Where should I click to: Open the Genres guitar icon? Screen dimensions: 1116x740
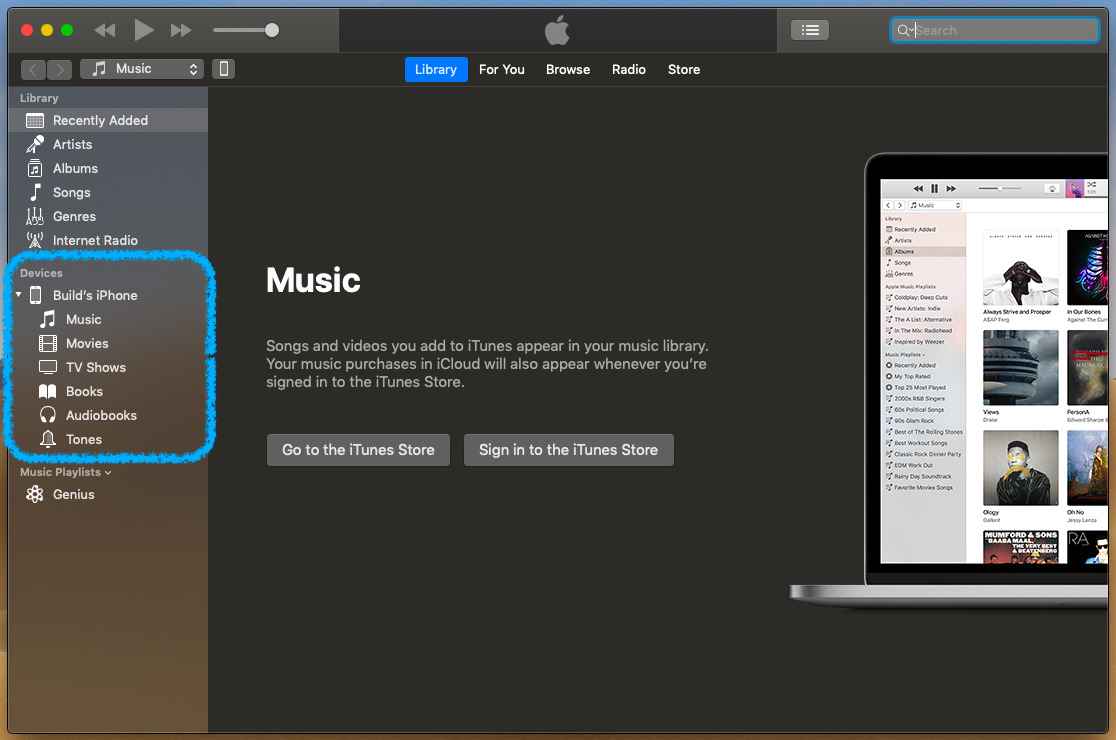click(x=35, y=216)
